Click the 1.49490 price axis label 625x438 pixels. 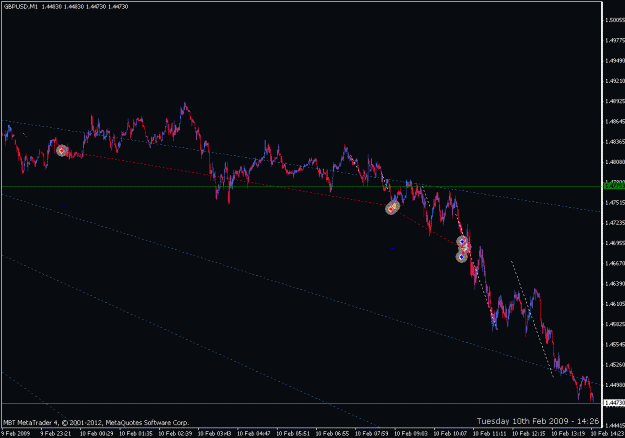[615, 61]
